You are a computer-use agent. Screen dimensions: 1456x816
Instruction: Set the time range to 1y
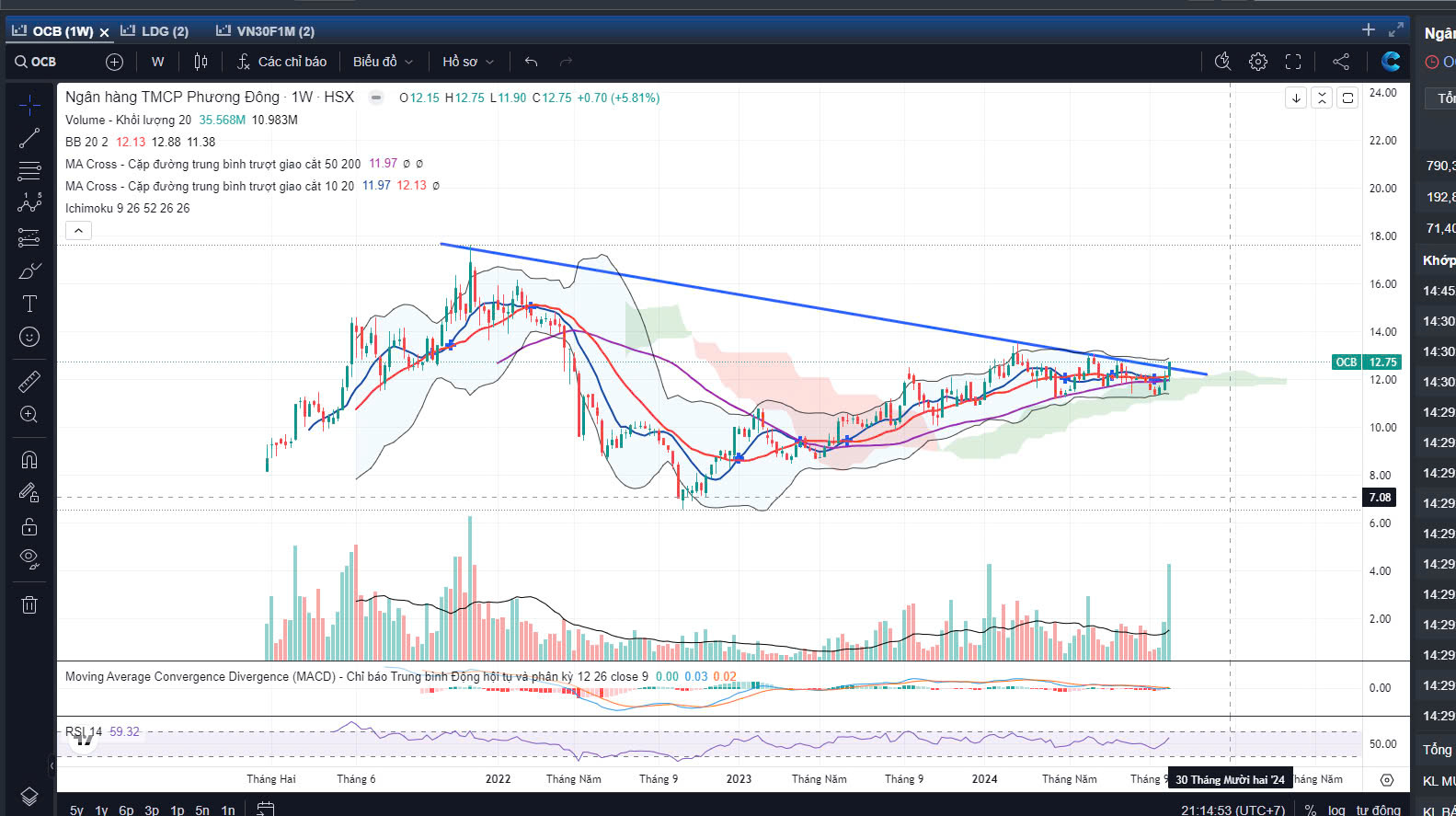tap(101, 810)
